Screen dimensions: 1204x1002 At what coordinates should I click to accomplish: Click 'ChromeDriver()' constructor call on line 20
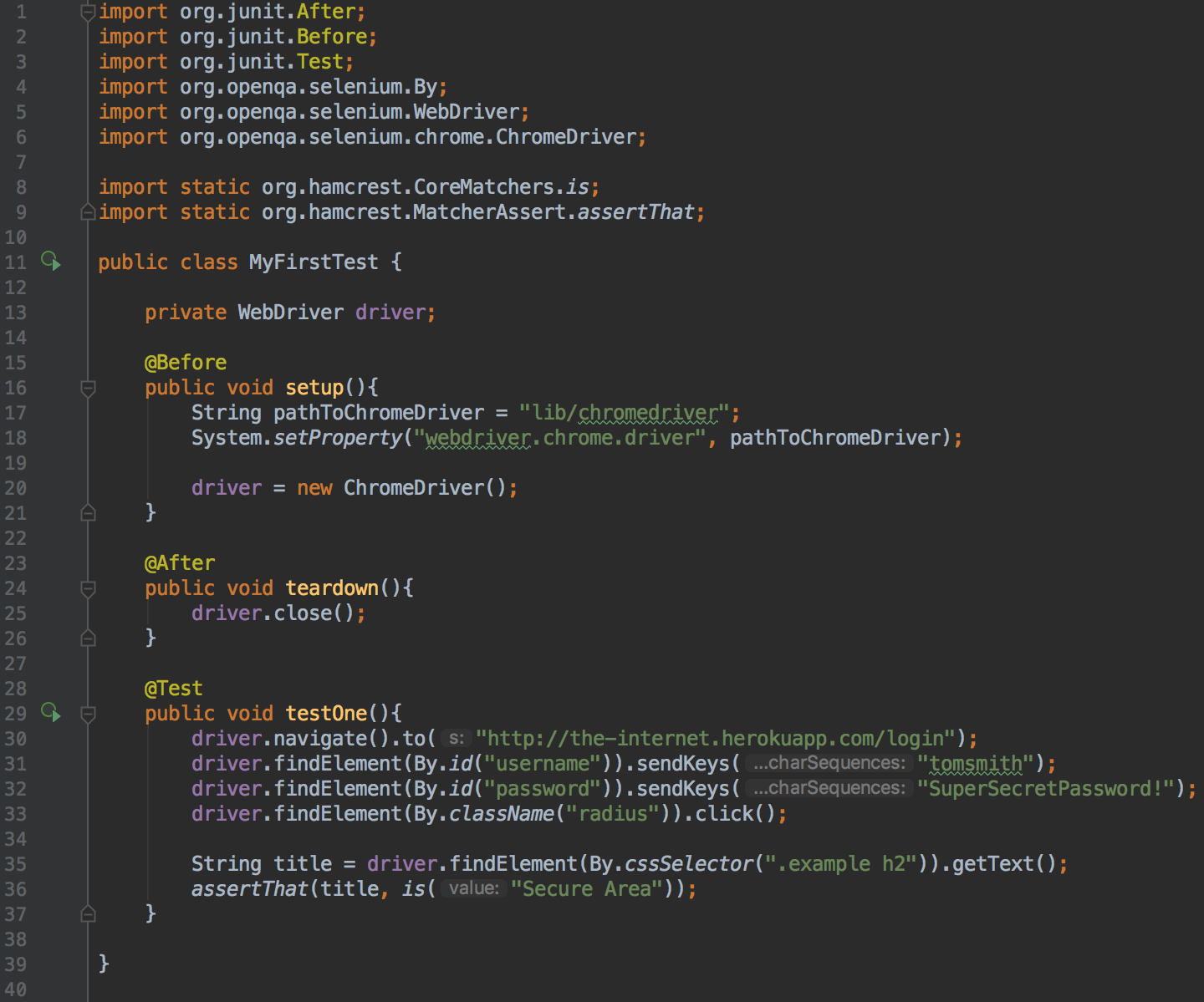click(x=426, y=488)
